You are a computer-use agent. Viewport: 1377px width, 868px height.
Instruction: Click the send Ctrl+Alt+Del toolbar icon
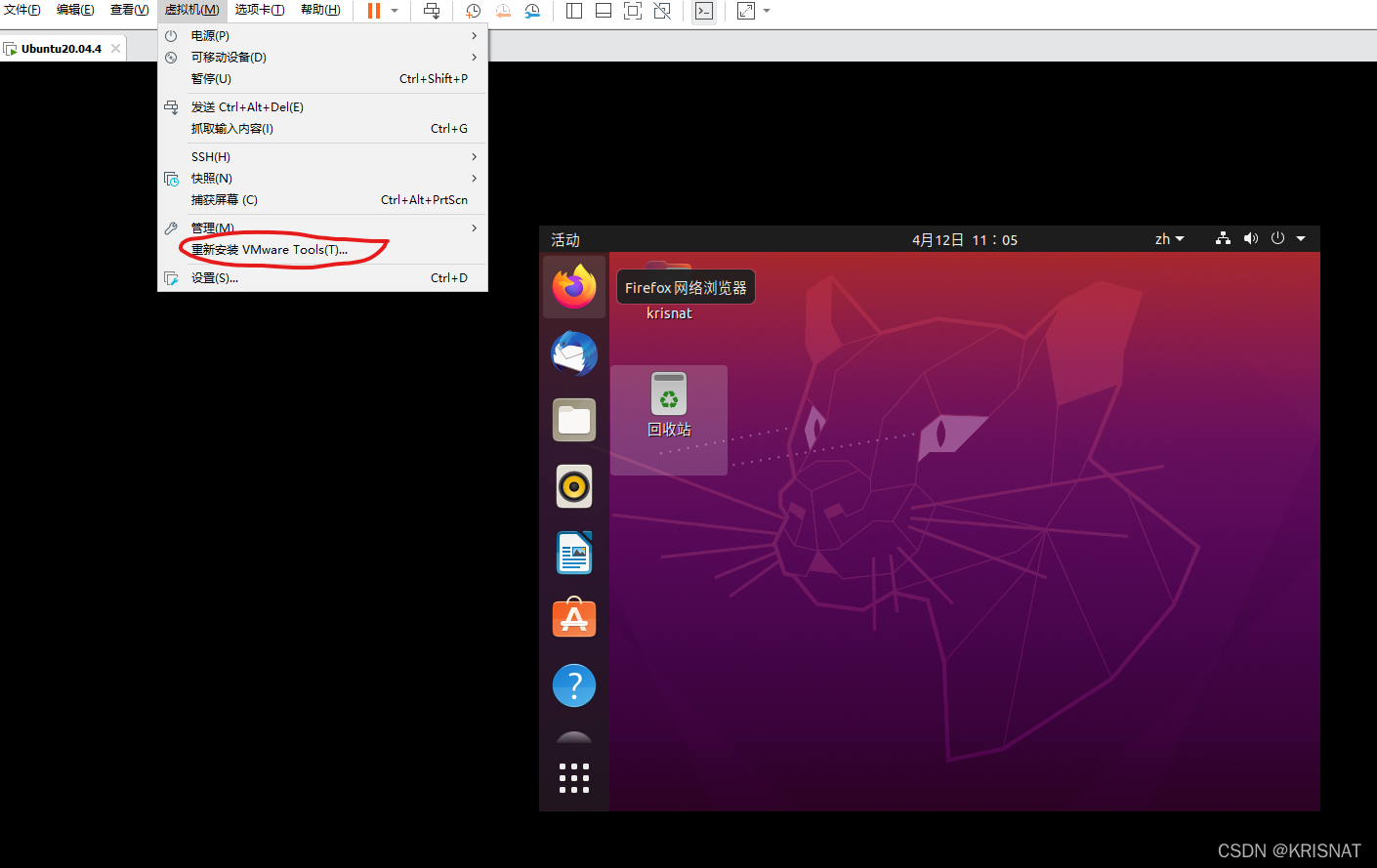pyautogui.click(x=432, y=11)
